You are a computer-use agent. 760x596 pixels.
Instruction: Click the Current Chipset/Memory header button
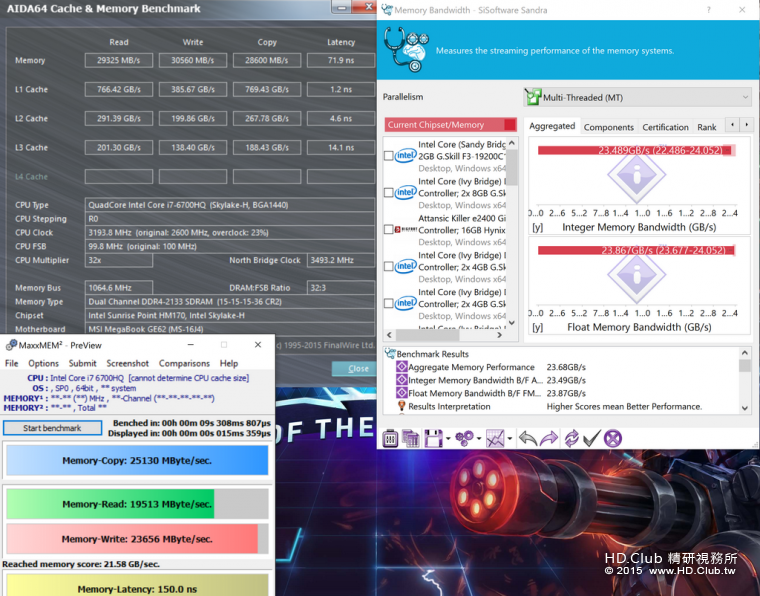pyautogui.click(x=451, y=125)
